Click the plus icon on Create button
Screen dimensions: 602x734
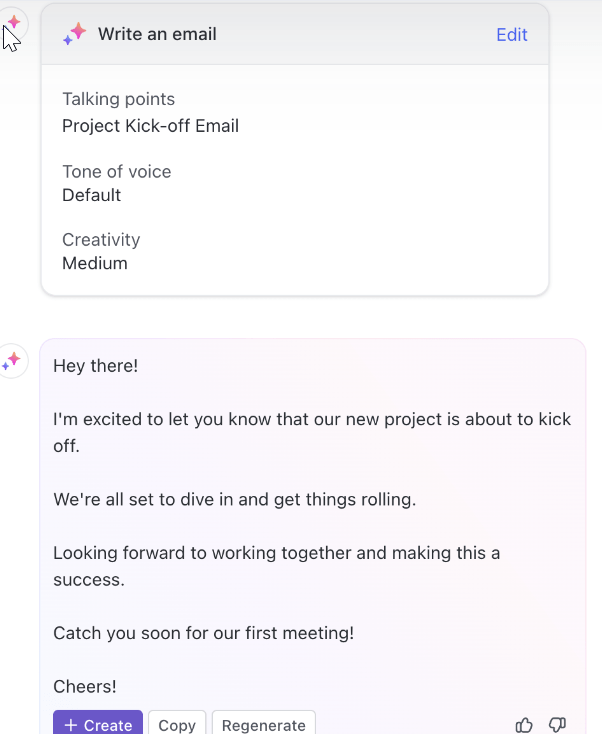[71, 725]
